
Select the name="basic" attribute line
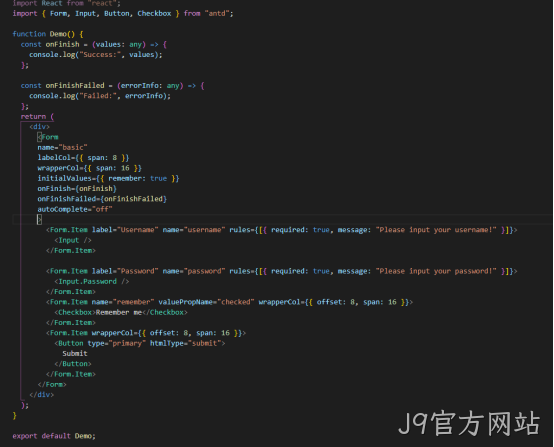(x=63, y=147)
